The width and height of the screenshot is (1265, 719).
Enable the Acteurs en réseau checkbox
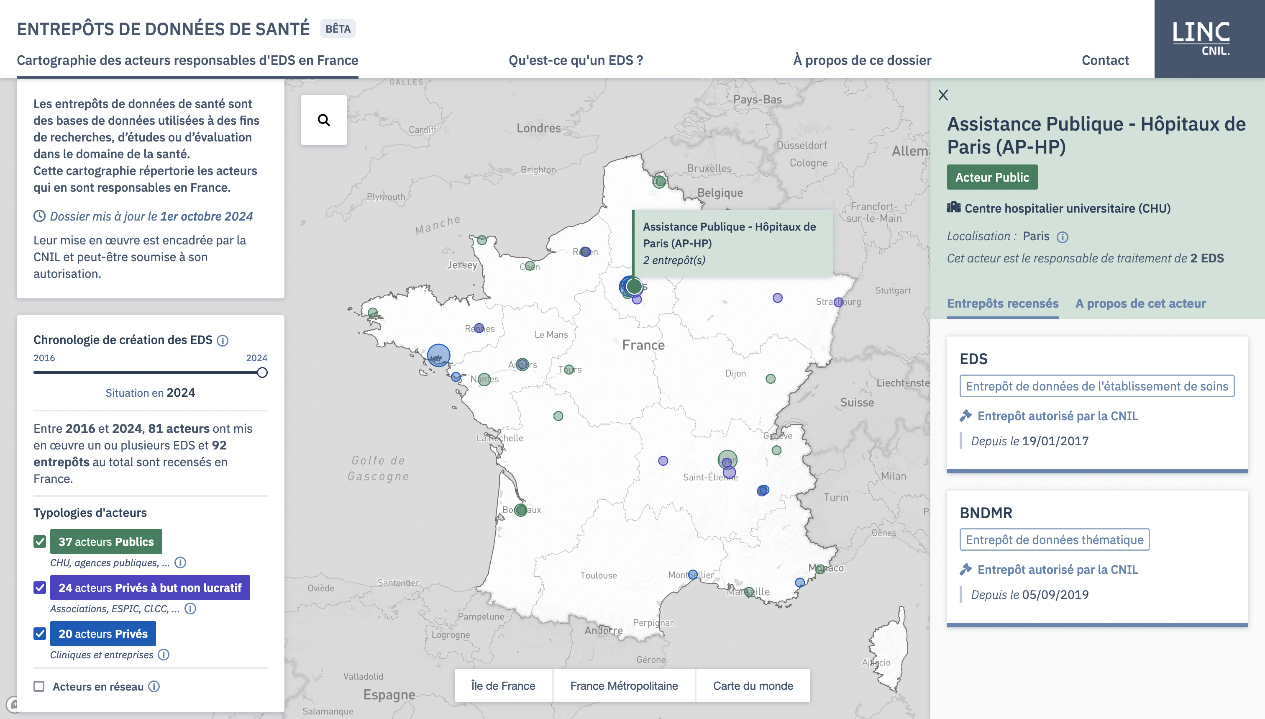(40, 687)
